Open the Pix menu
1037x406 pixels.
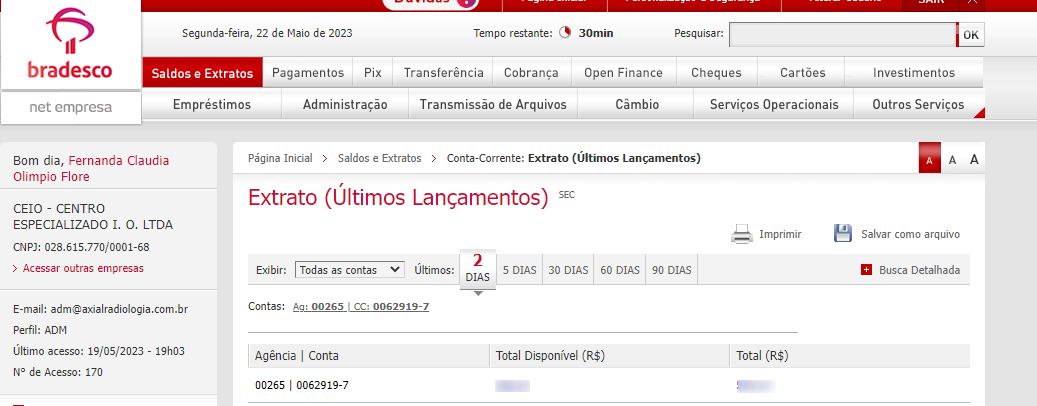pos(372,73)
